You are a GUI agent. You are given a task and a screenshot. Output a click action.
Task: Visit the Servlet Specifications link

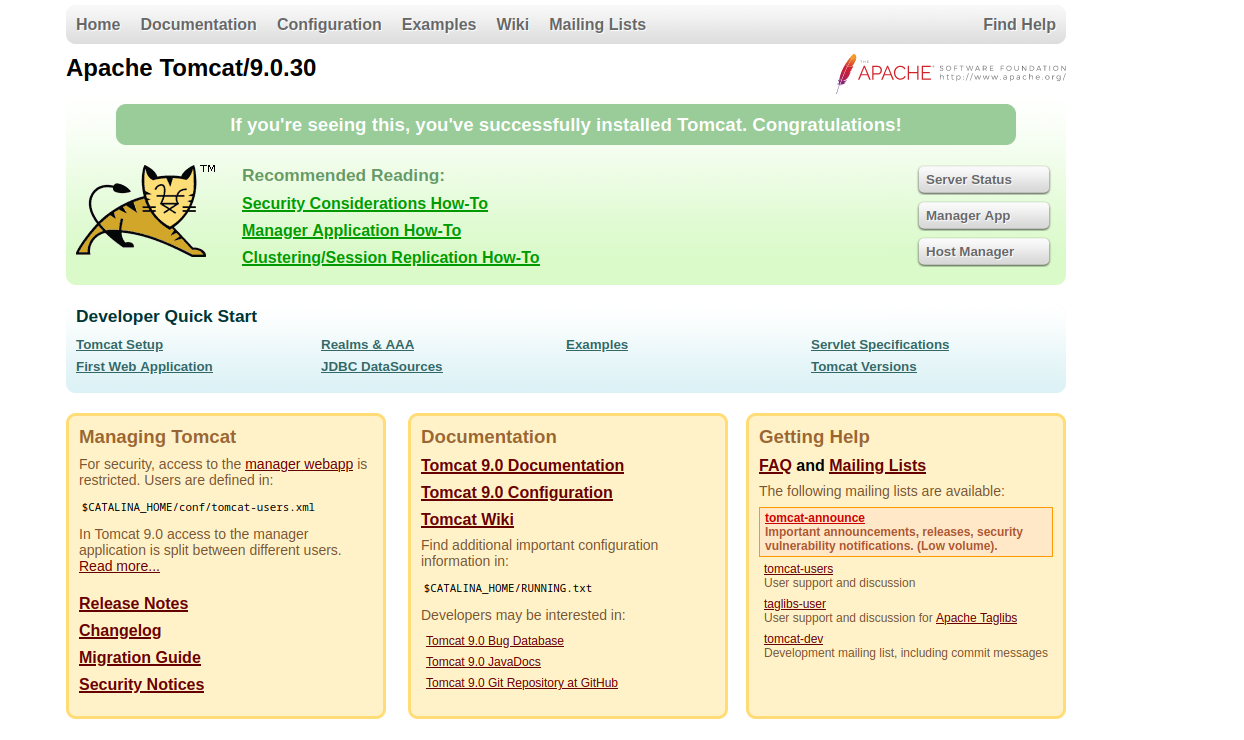(879, 345)
